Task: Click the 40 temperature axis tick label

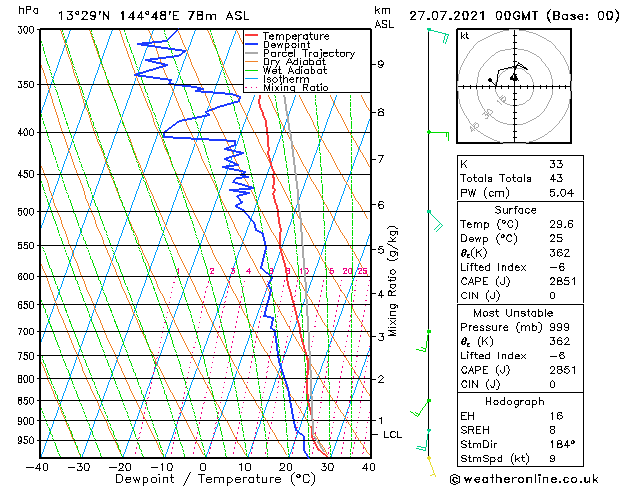Action: pos(368,467)
